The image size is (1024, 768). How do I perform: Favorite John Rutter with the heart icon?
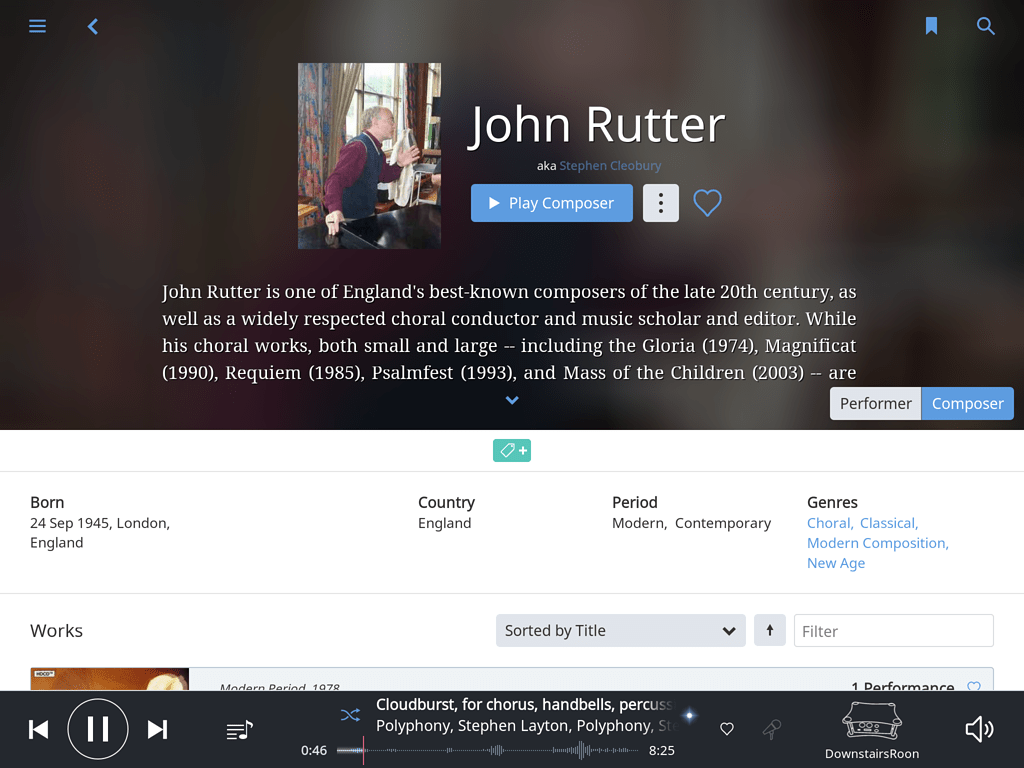(x=707, y=203)
